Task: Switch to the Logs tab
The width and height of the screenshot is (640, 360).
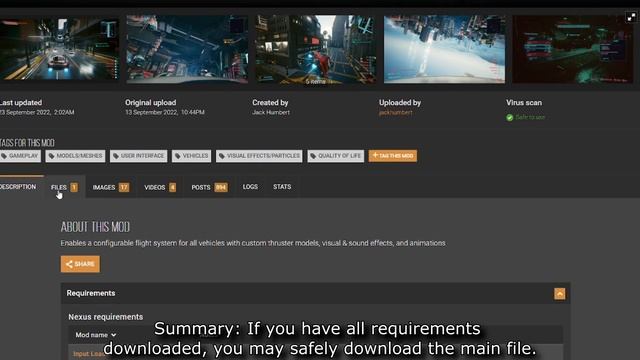Action: point(250,187)
